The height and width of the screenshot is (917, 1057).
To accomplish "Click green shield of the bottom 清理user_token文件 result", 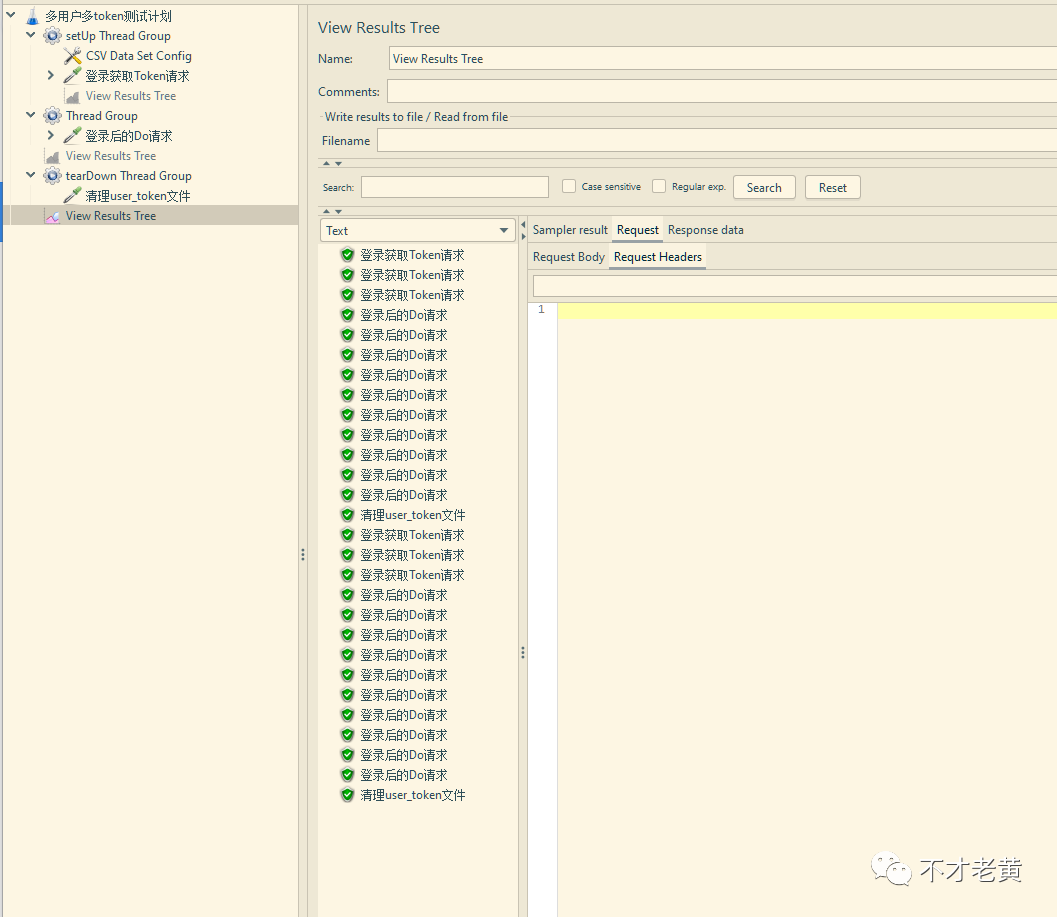I will pyautogui.click(x=347, y=795).
